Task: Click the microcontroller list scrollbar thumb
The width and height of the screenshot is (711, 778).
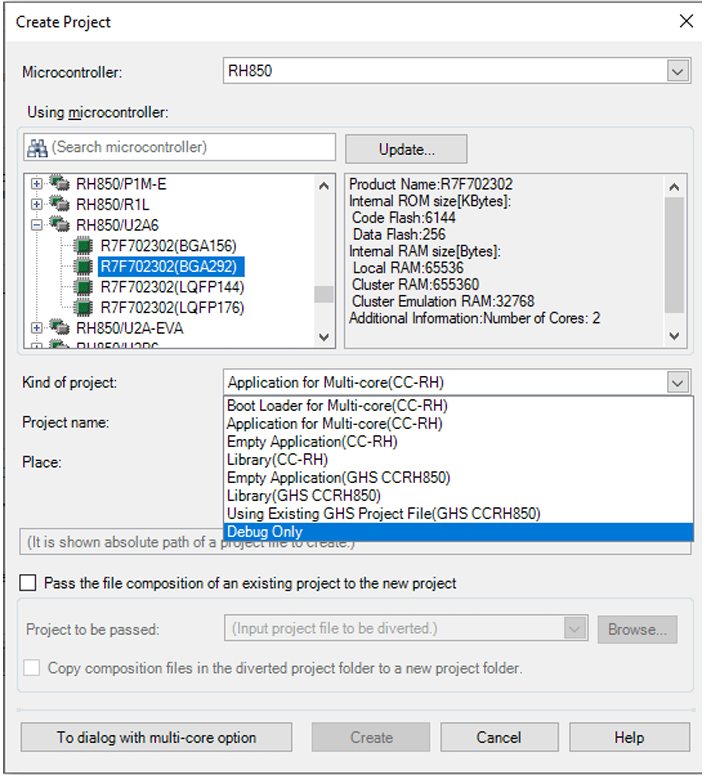Action: [x=324, y=293]
